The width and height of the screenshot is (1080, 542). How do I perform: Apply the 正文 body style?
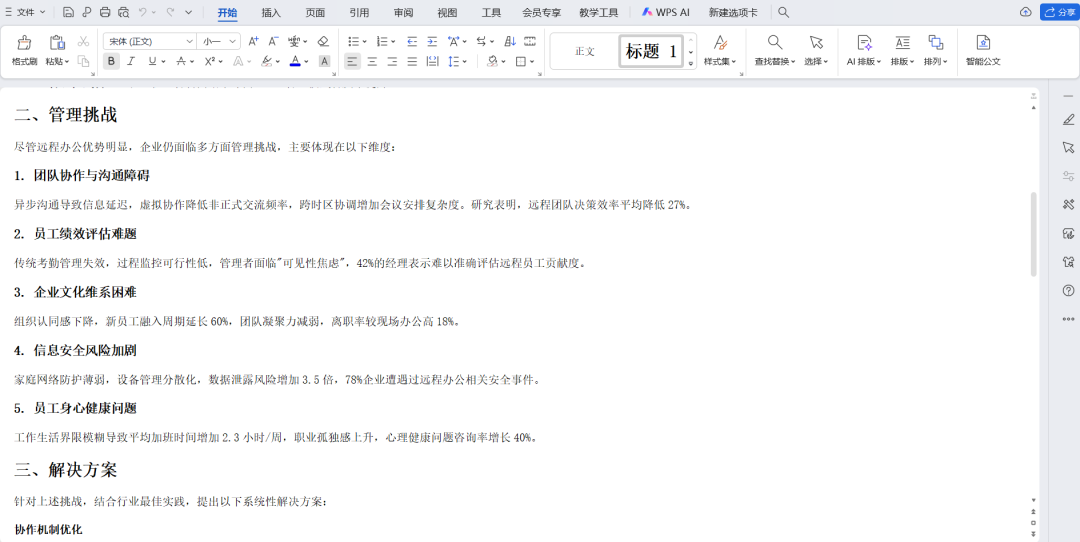[585, 51]
